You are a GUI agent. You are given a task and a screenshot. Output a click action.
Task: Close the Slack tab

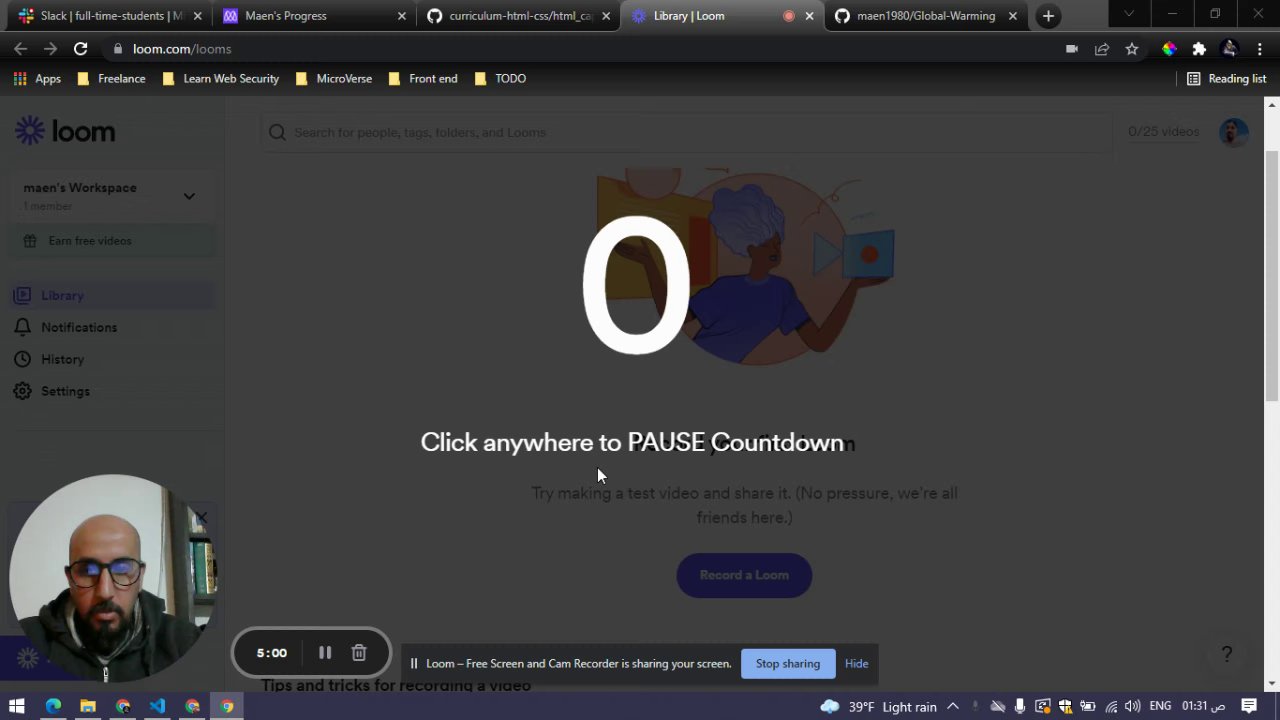[198, 16]
